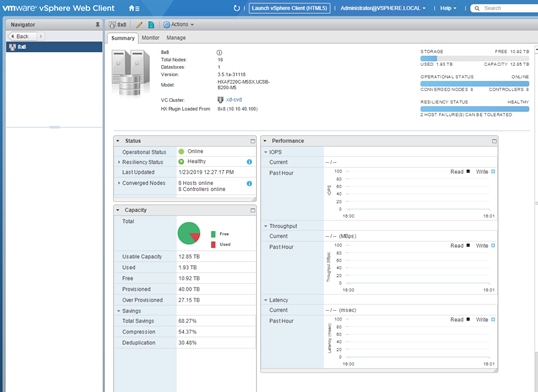Image resolution: width=538 pixels, height=392 pixels.
Task: Collapse the IOPS section
Action: 266,152
